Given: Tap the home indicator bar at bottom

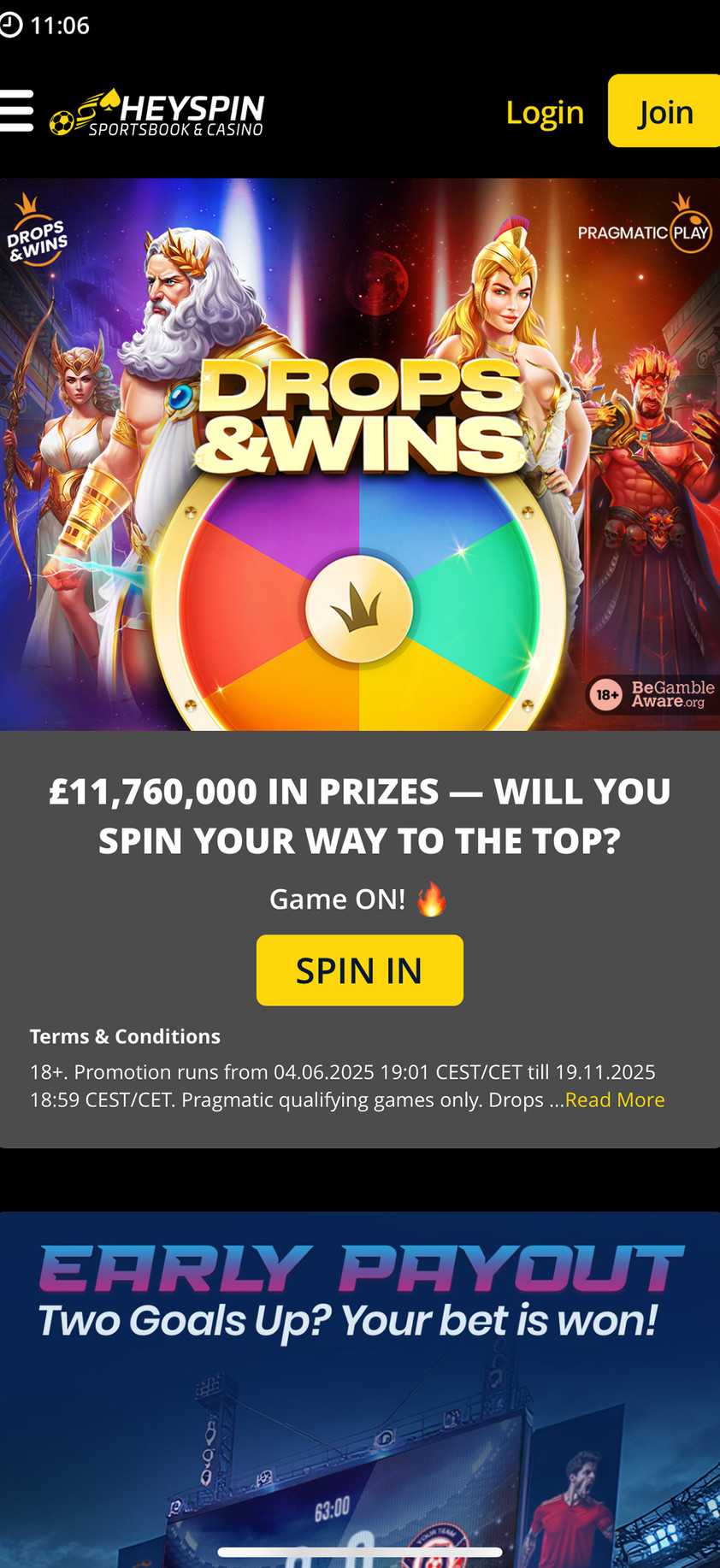Looking at the screenshot, I should (360, 1552).
